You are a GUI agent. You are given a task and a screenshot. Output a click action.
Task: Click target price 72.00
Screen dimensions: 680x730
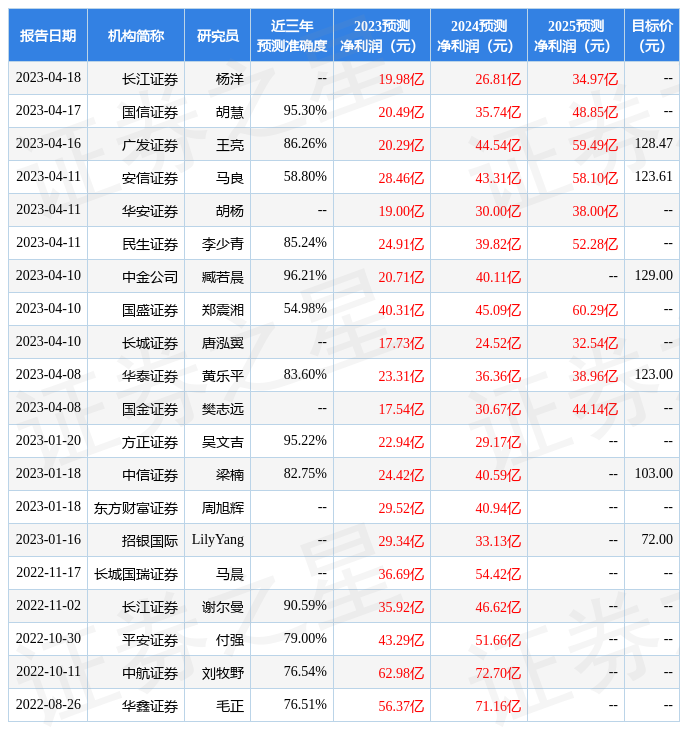click(657, 540)
